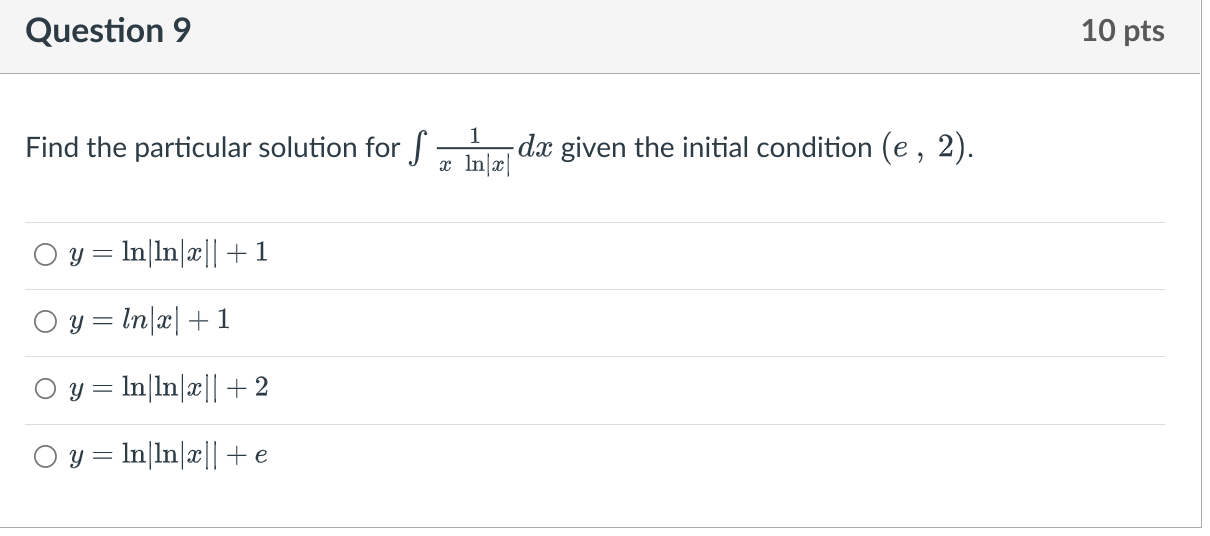Click the word "Find" starting the question
Image resolution: width=1210 pixels, height=536 pixels.
click(x=47, y=150)
